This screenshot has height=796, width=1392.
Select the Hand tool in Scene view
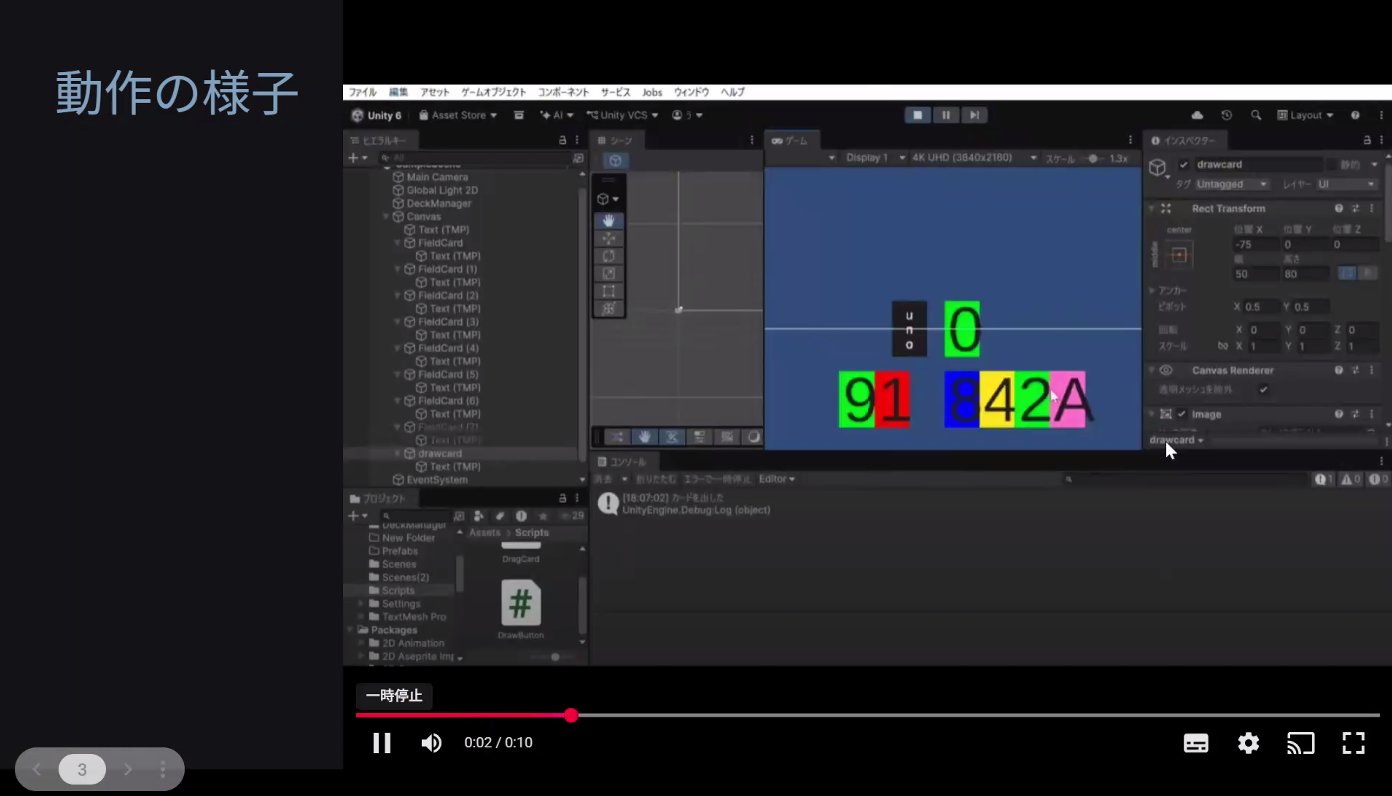[609, 220]
